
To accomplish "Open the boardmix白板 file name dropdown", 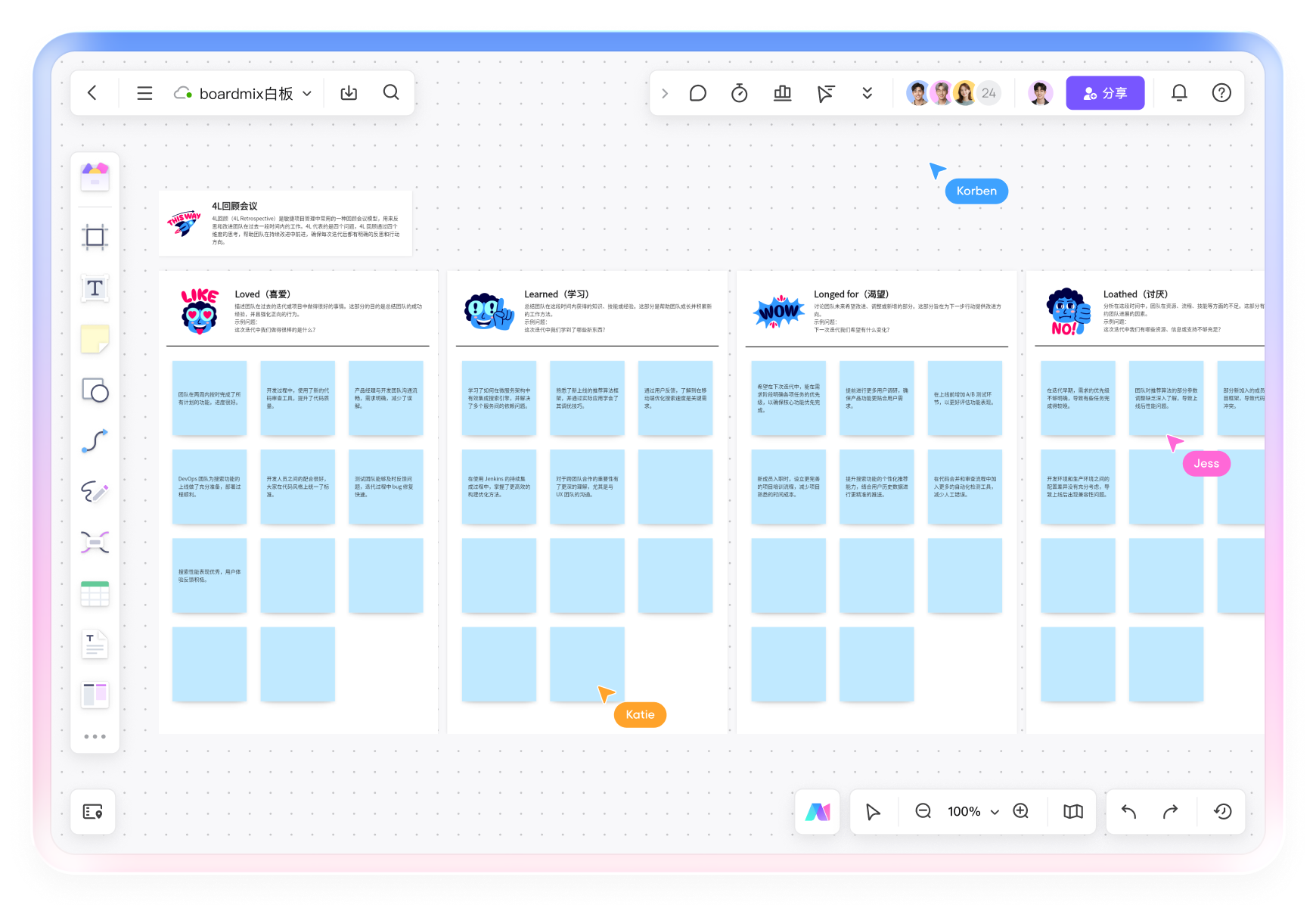I will 307,94.
